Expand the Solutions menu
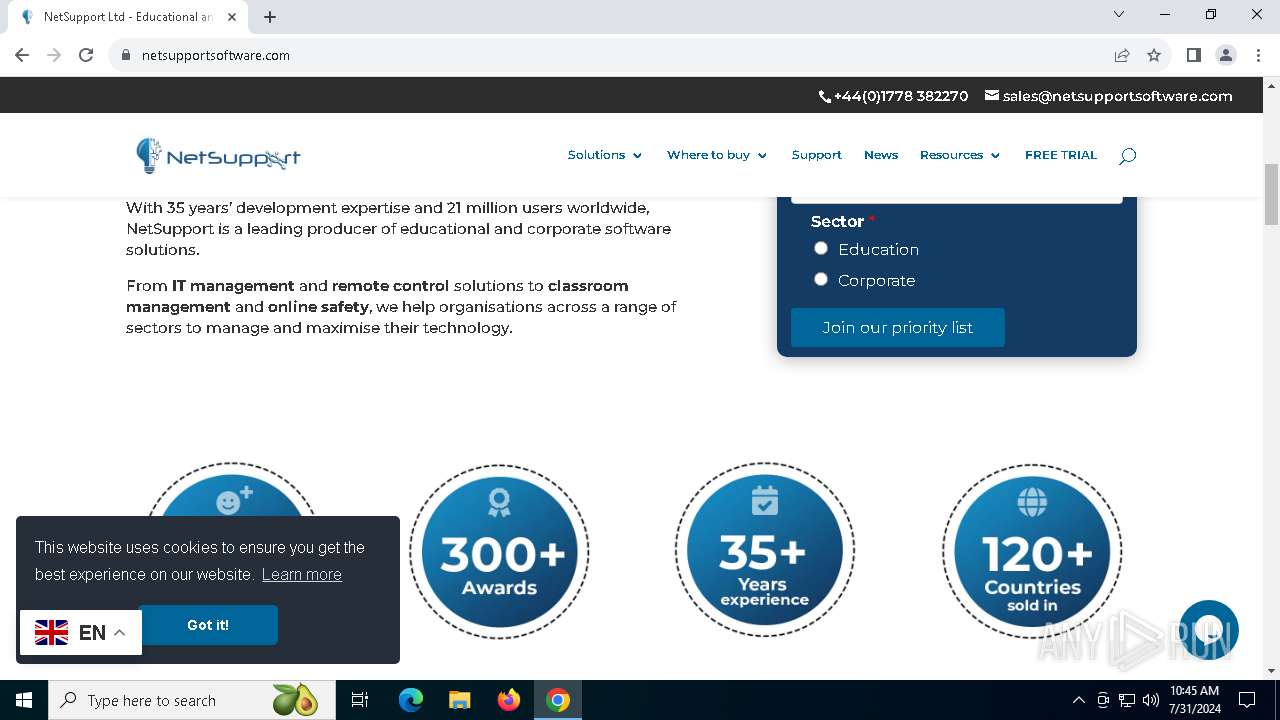The height and width of the screenshot is (720, 1280). tap(605, 155)
